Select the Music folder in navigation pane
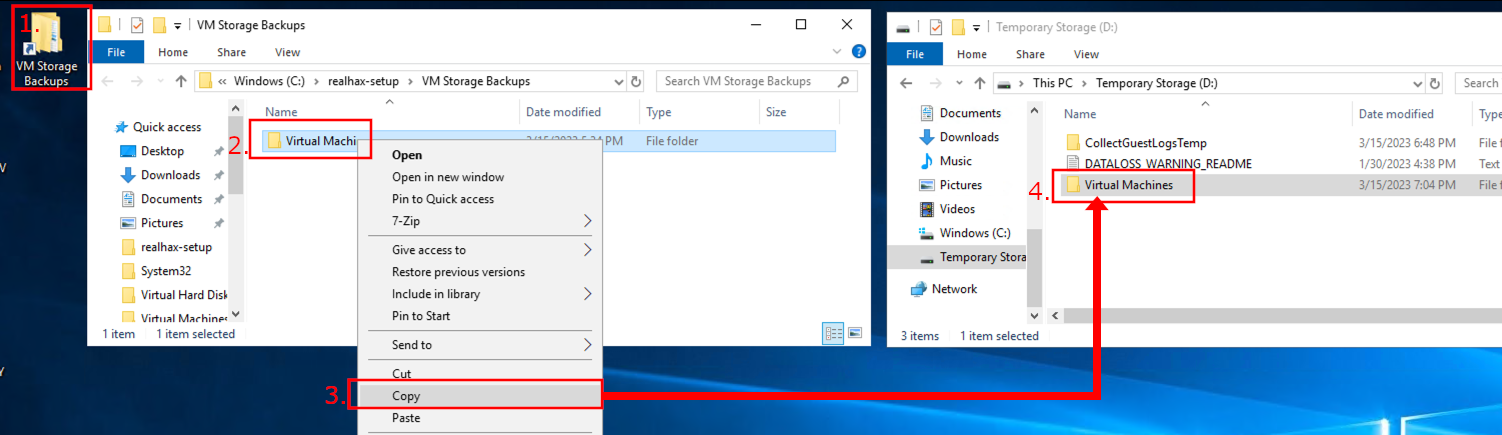 click(955, 161)
